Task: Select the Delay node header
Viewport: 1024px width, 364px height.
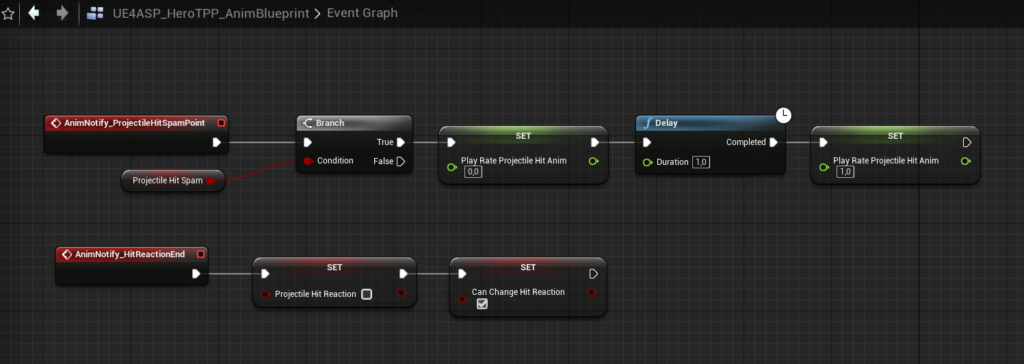Action: [x=710, y=123]
